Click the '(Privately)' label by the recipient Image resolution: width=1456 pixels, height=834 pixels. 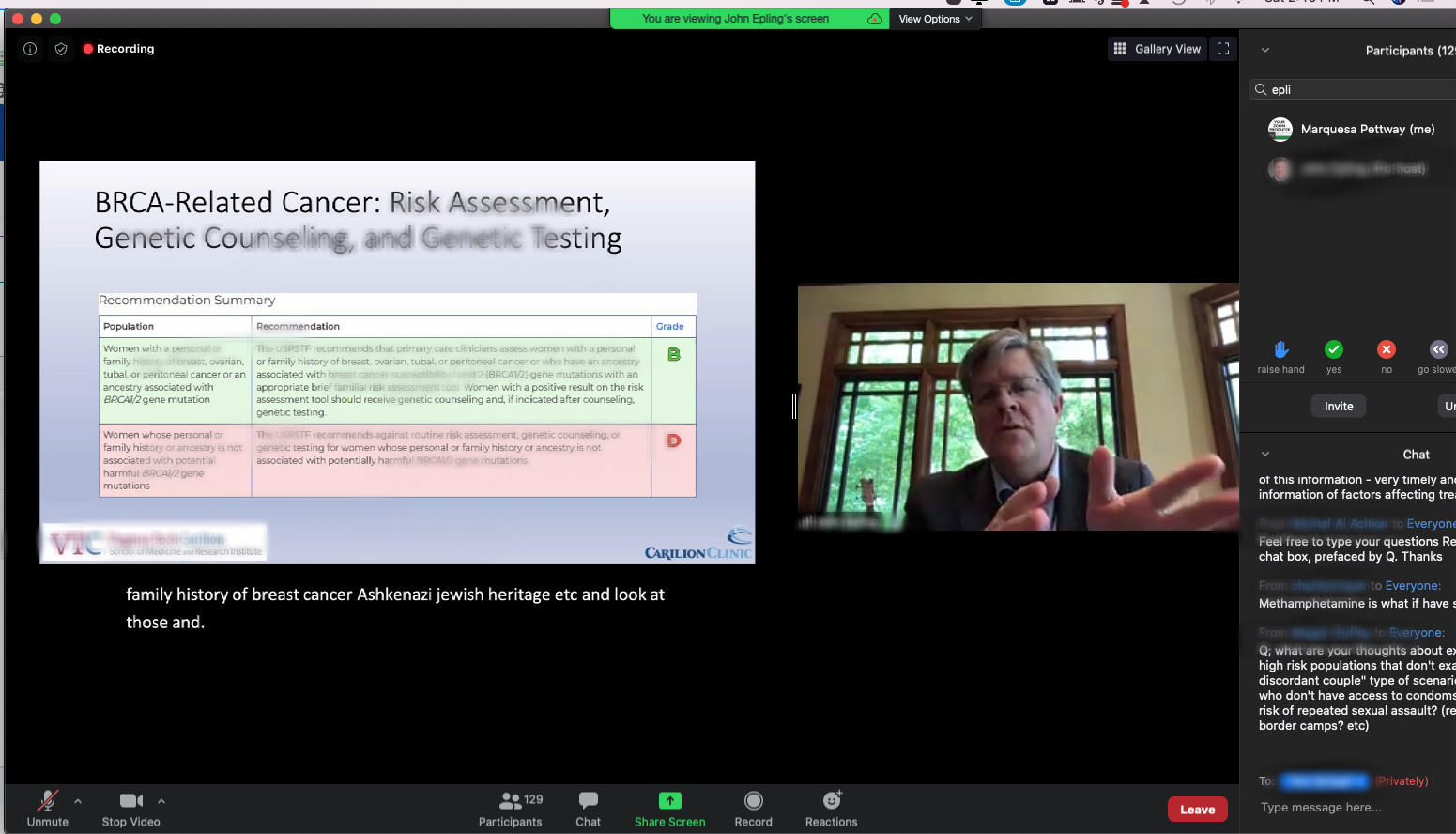[x=1402, y=780]
